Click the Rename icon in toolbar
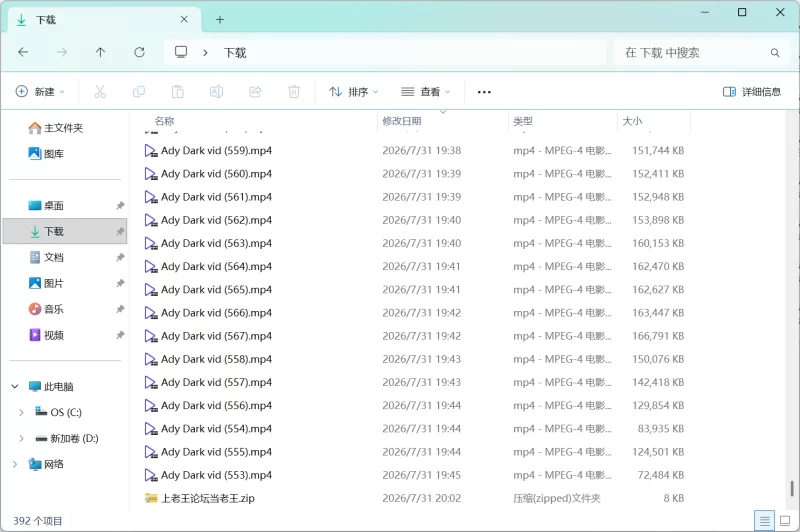This screenshot has width=800, height=532. pos(216,92)
